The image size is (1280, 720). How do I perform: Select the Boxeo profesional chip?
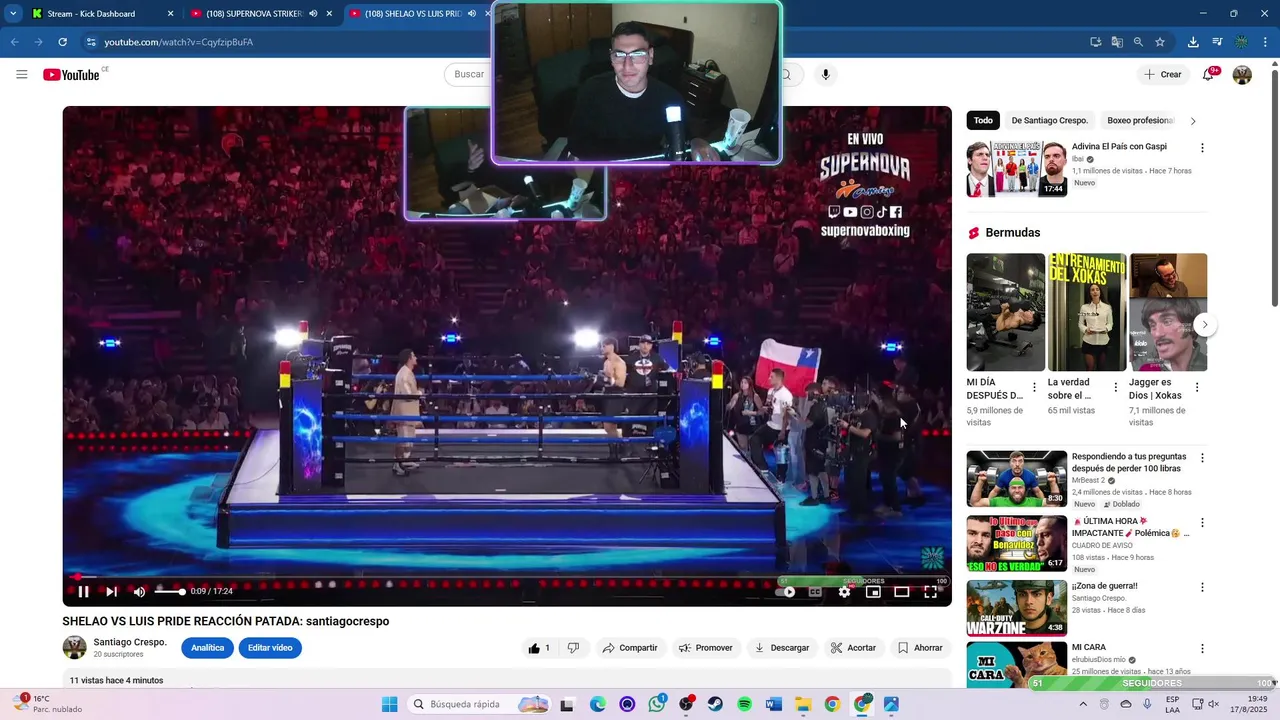point(1140,121)
